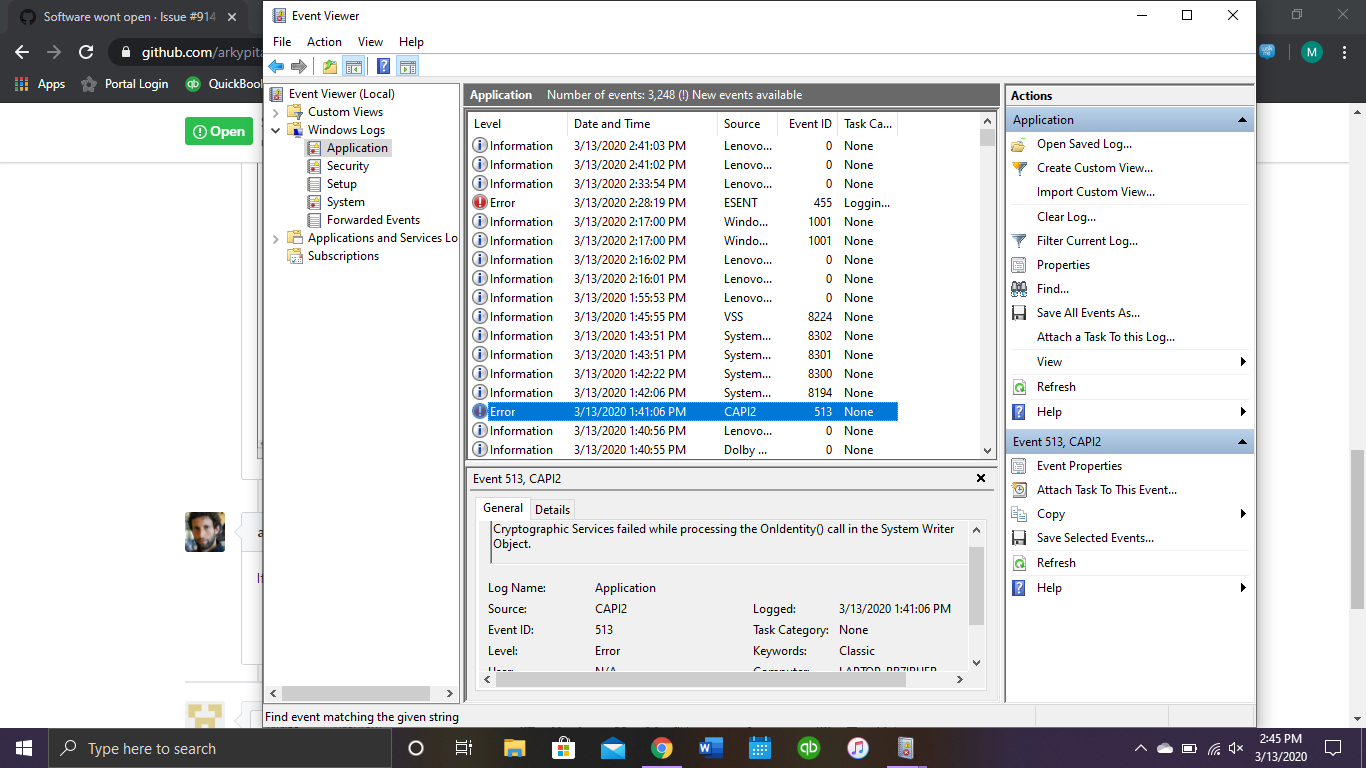The height and width of the screenshot is (768, 1366).
Task: Click the Properties icon in Actions pane
Action: [x=1019, y=265]
